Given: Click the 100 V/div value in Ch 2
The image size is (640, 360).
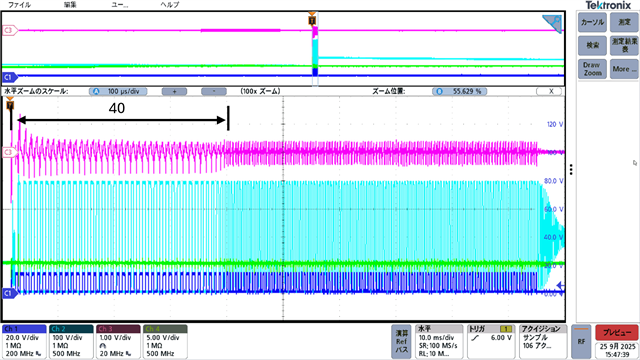Looking at the screenshot, I should pos(67,338).
